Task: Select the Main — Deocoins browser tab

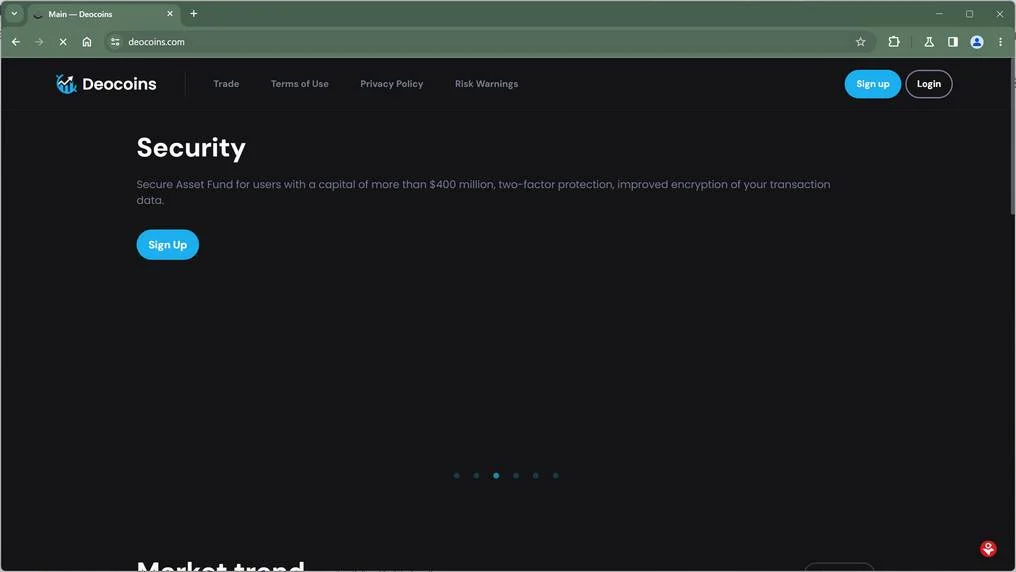Action: point(104,14)
